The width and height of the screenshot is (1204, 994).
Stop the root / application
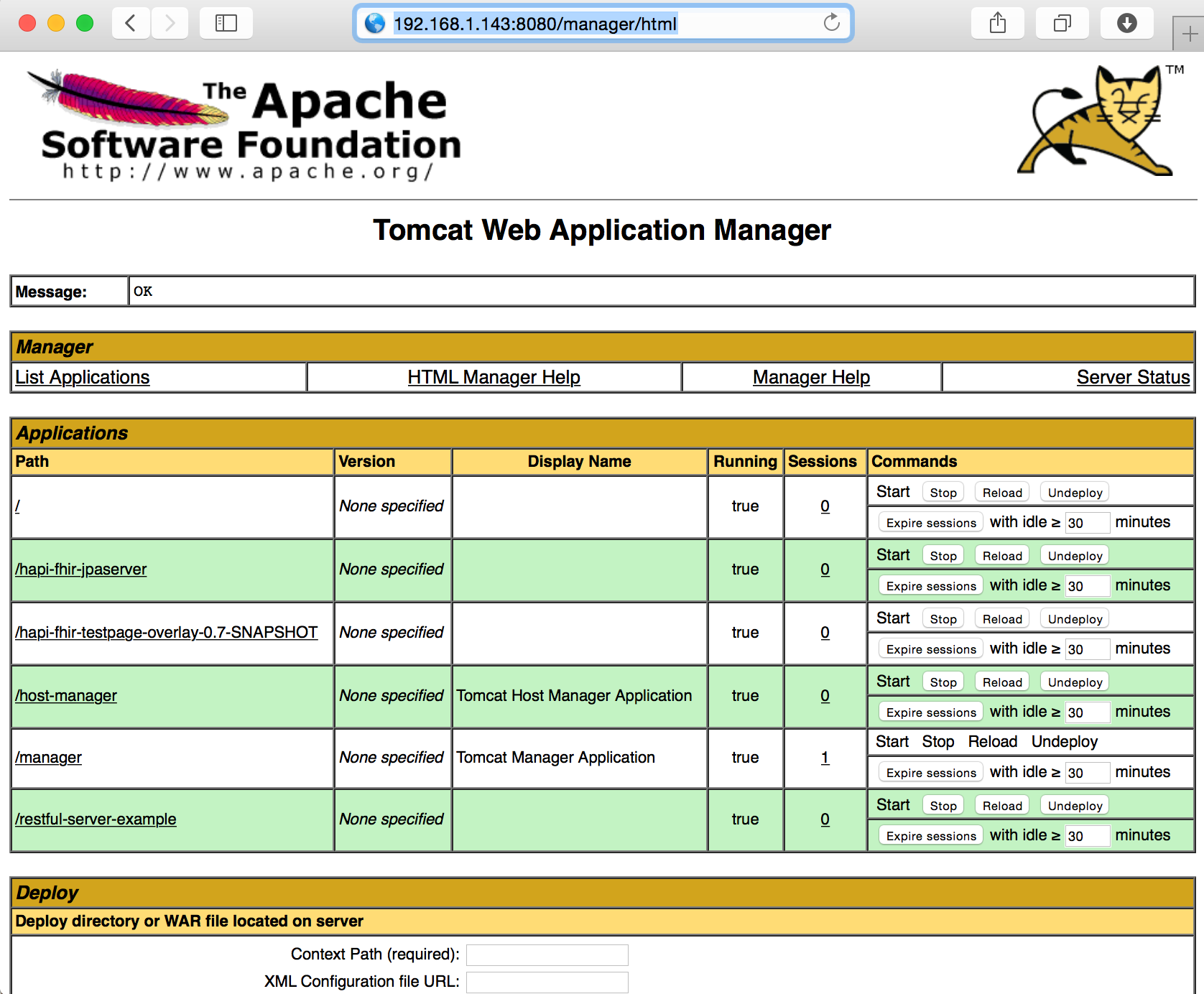click(x=943, y=493)
